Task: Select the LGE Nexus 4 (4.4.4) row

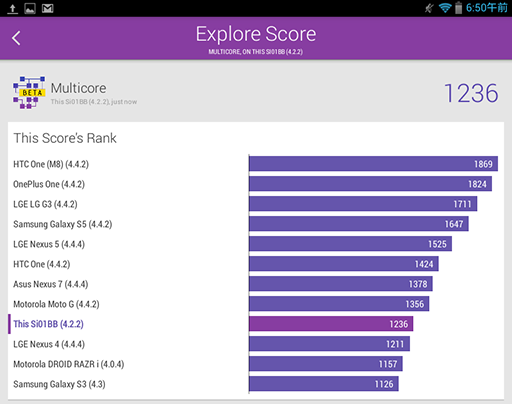Action: click(x=256, y=344)
